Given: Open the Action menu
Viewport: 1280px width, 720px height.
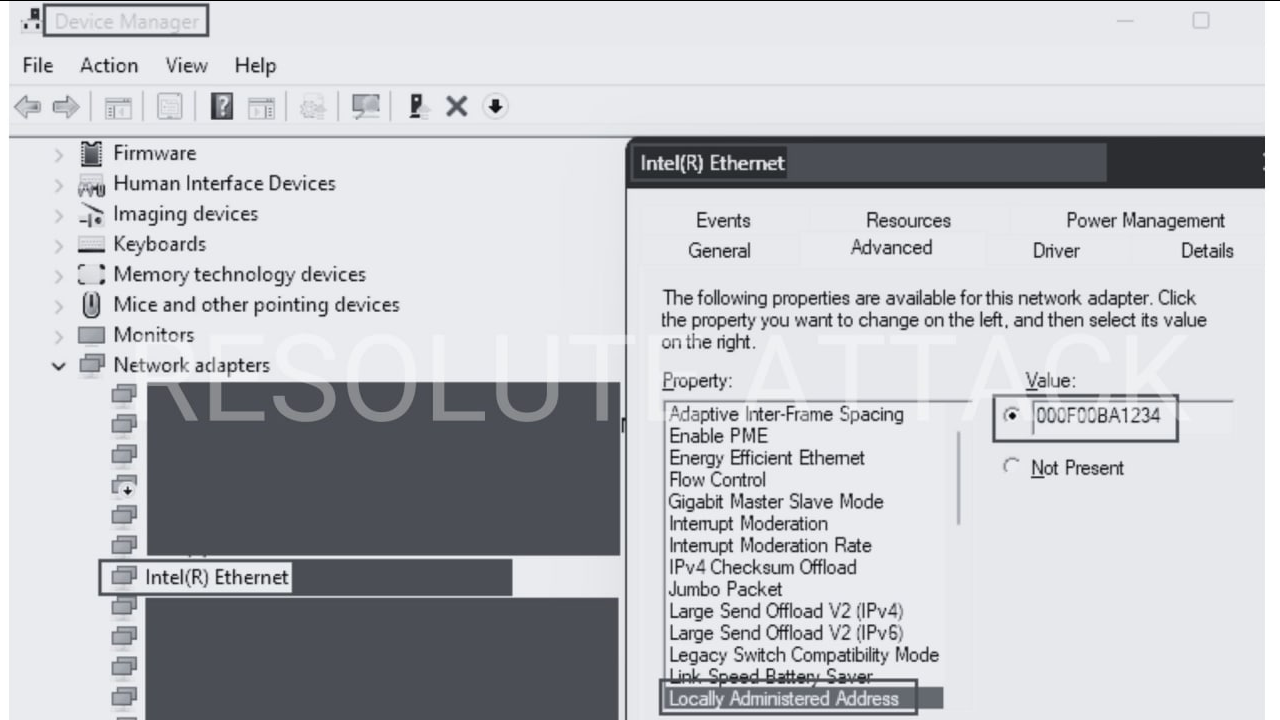Looking at the screenshot, I should [x=109, y=65].
